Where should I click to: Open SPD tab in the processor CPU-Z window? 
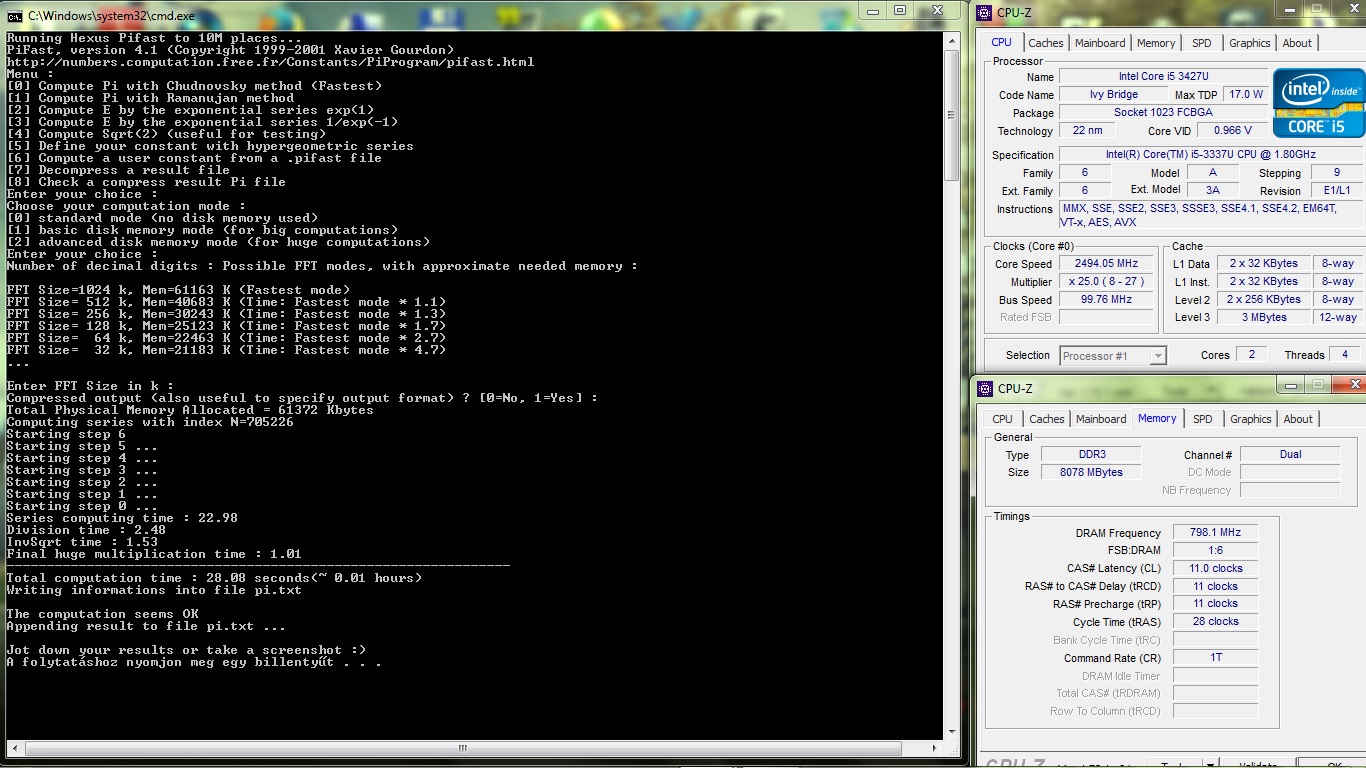click(1202, 43)
